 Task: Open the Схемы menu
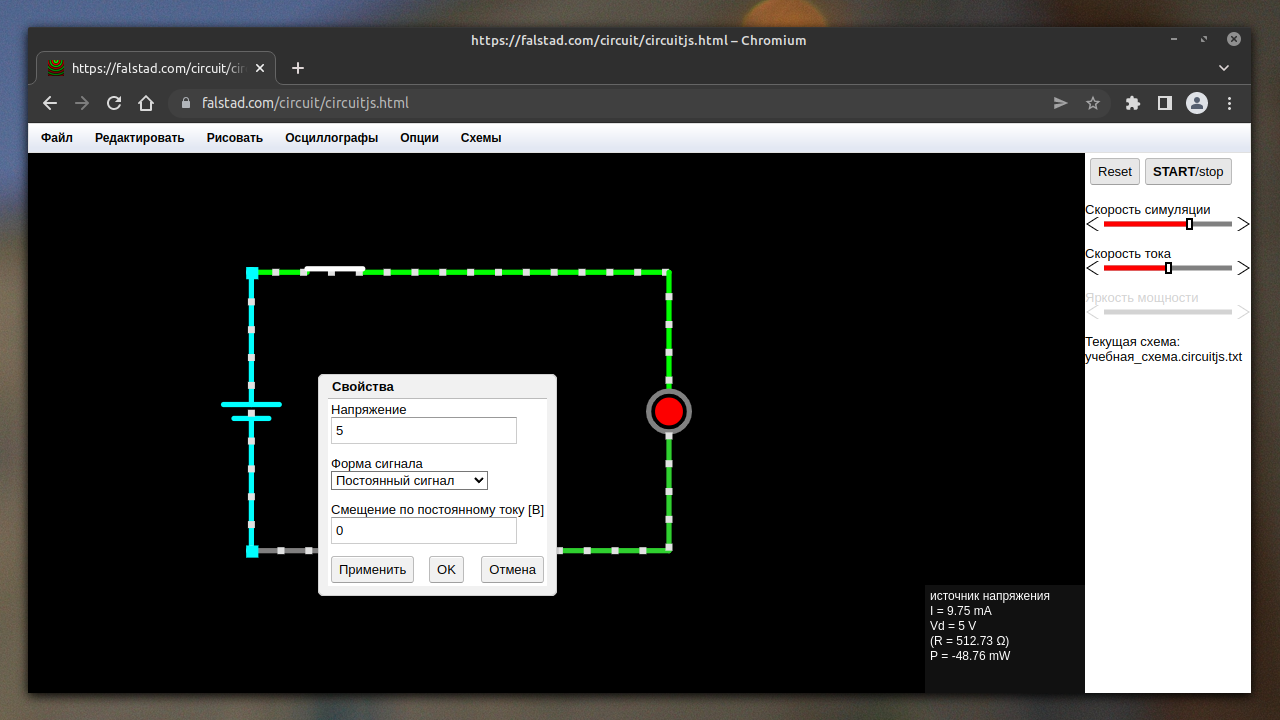481,138
